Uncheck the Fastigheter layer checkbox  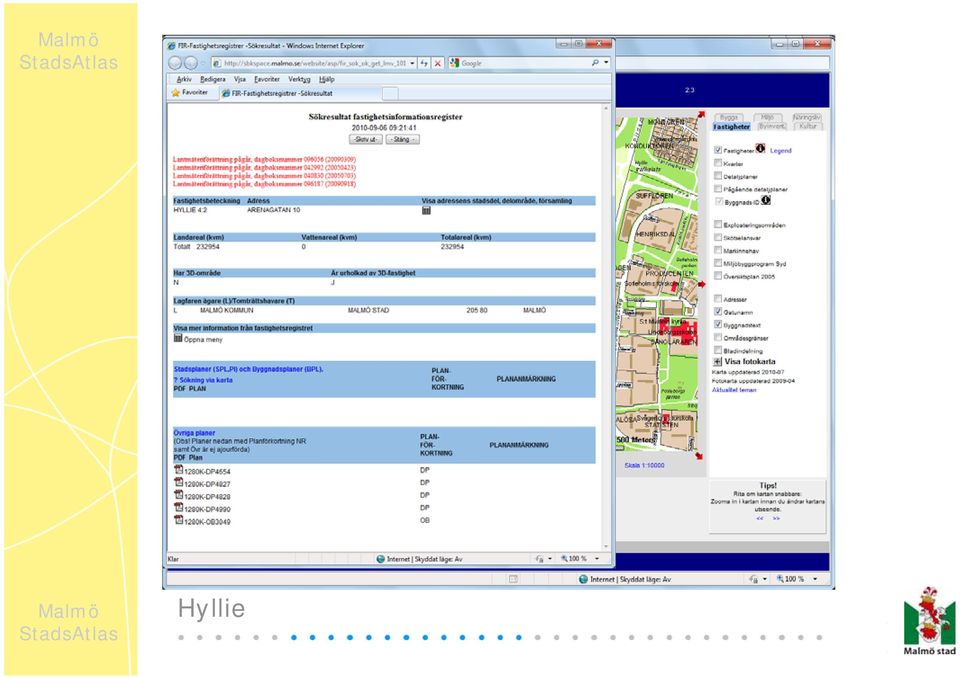click(718, 149)
